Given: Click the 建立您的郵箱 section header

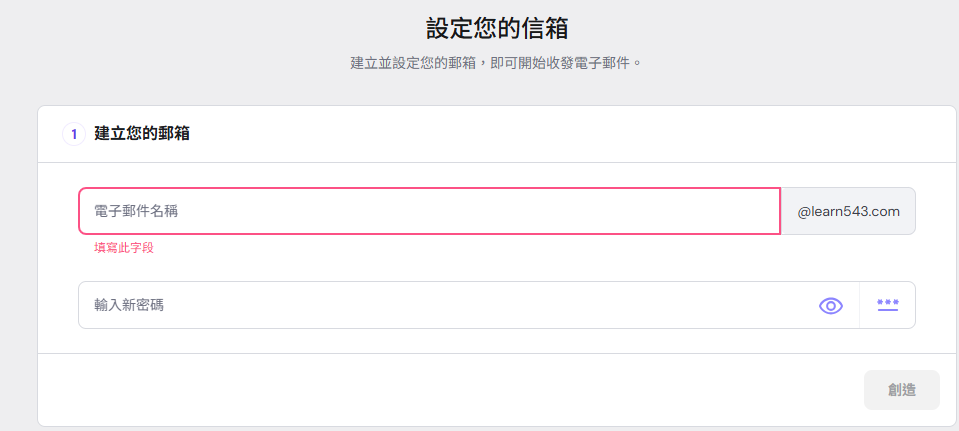Looking at the screenshot, I should click(142, 134).
